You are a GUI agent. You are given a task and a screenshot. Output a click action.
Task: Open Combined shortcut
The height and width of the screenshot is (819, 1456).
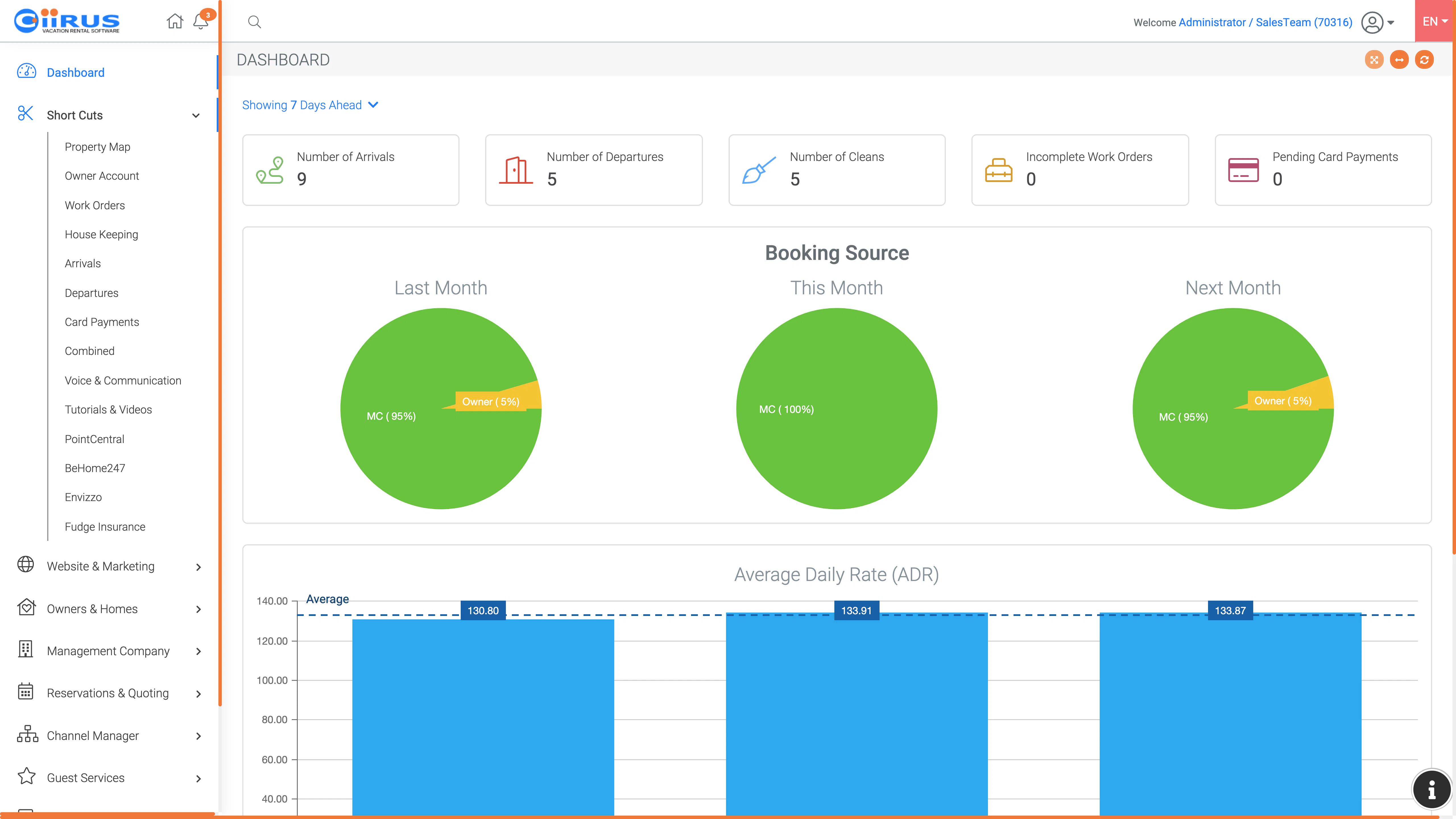89,351
